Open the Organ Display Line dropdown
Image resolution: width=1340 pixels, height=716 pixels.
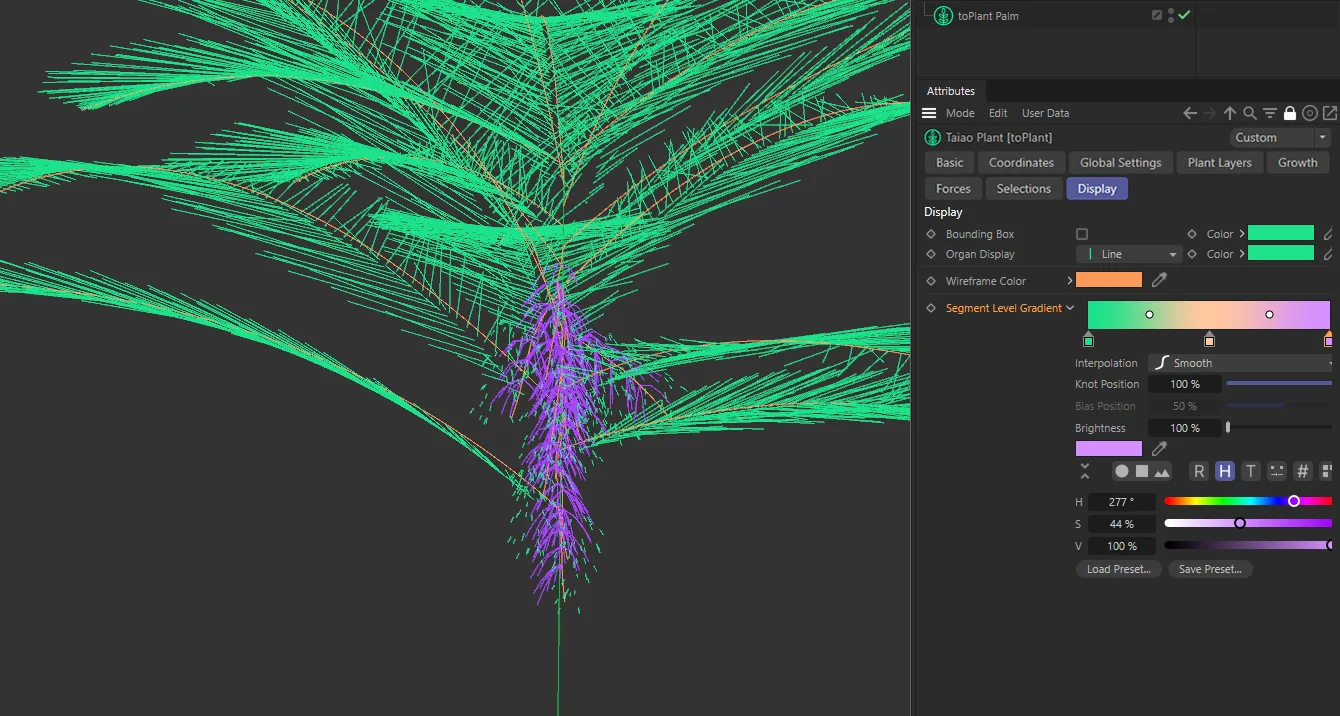tap(1129, 254)
